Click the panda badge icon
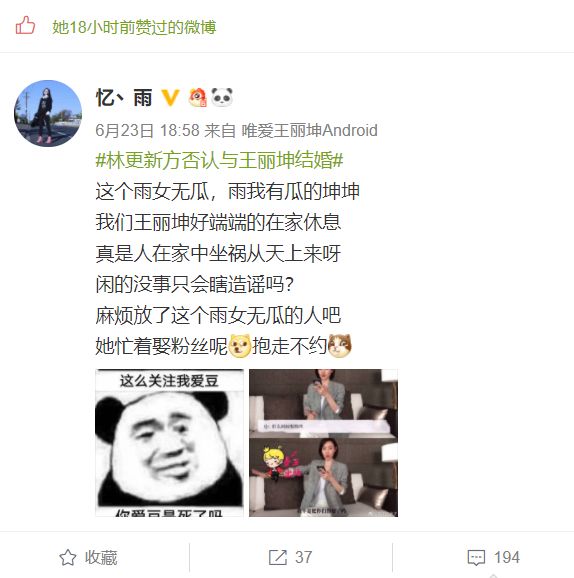The width and height of the screenshot is (574, 578). (x=222, y=98)
